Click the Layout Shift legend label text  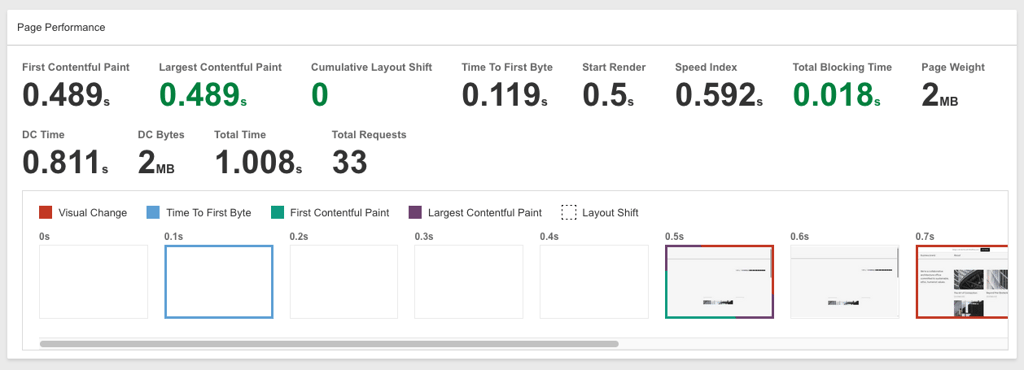click(x=610, y=213)
